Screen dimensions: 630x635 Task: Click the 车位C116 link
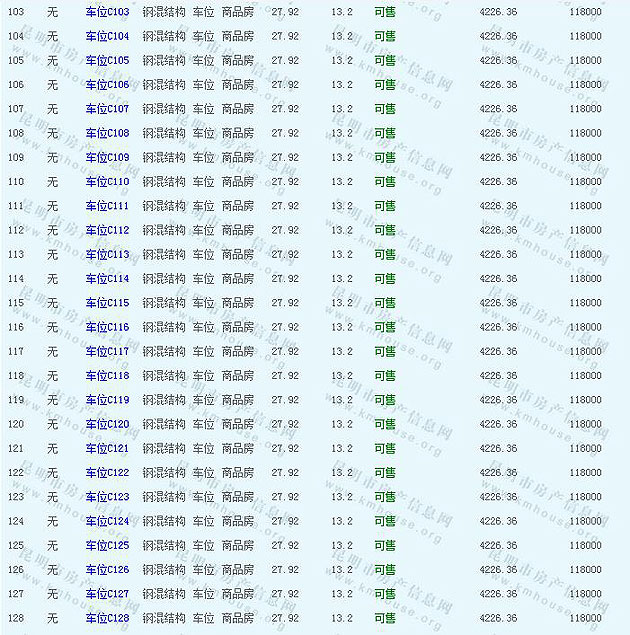pos(107,327)
